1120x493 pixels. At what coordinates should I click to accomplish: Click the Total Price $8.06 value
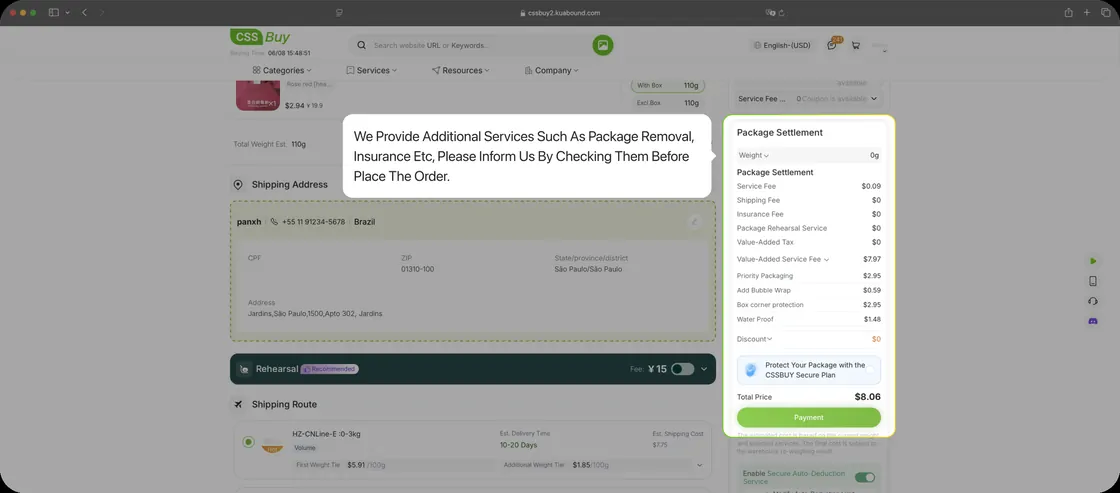(867, 397)
